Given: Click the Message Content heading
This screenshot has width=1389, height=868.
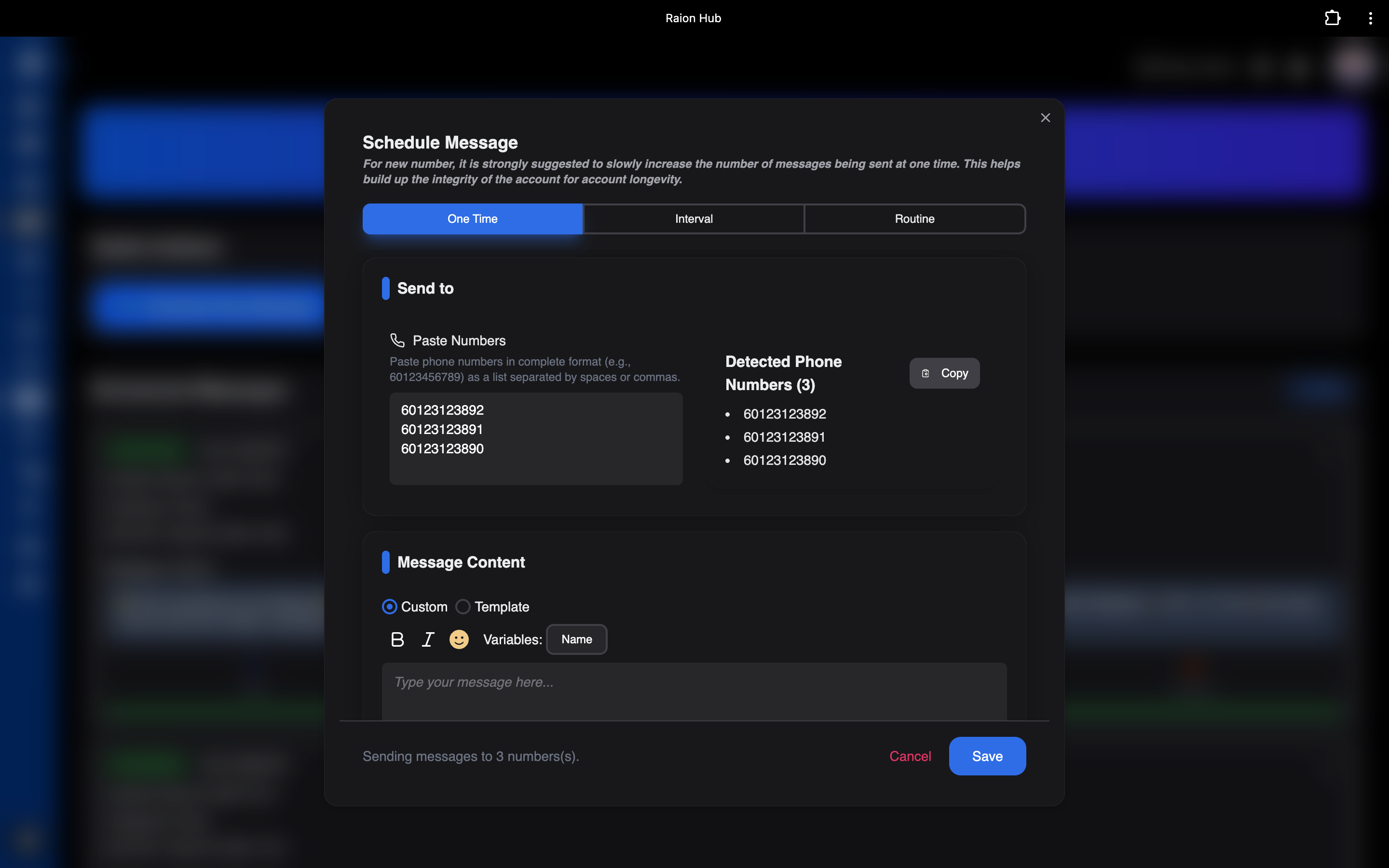Looking at the screenshot, I should 461,562.
